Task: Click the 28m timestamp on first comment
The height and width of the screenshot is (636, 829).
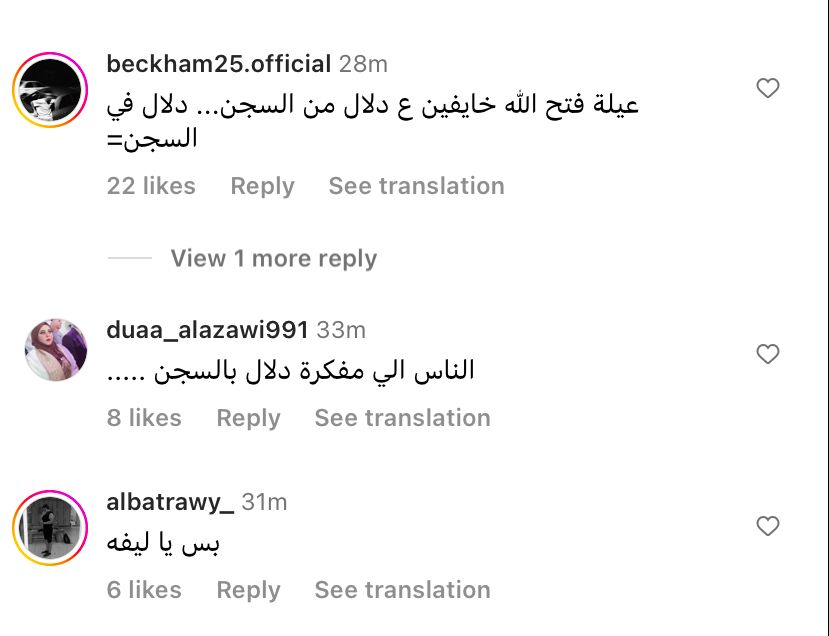Action: (364, 64)
